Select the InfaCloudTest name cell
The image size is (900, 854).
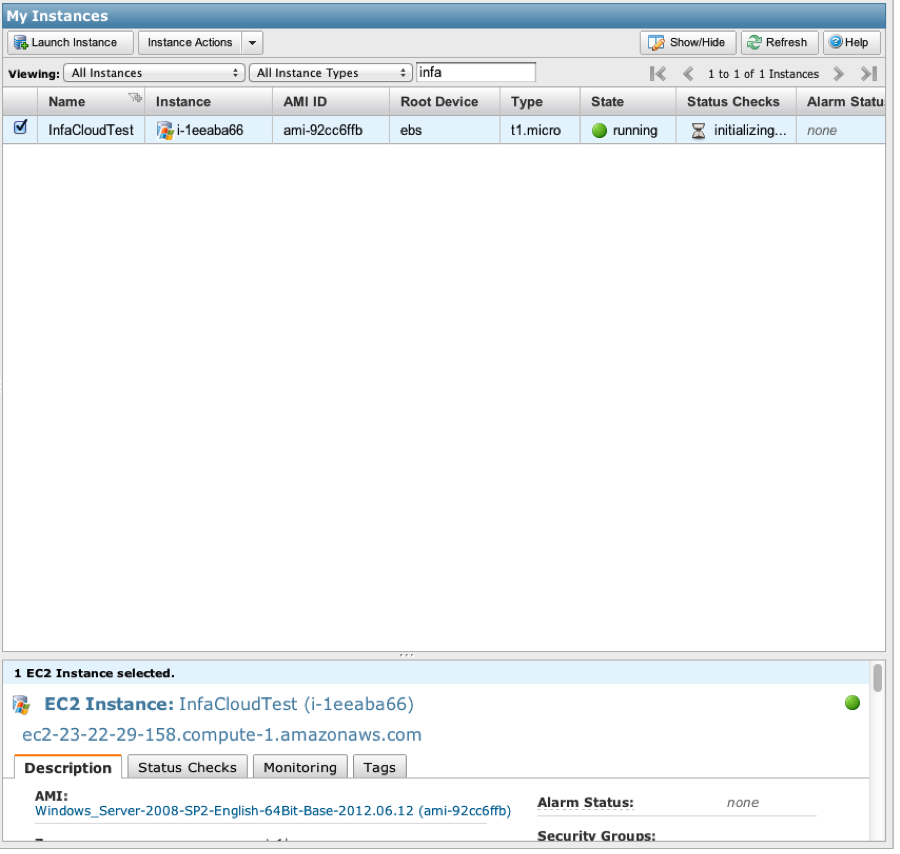(91, 130)
